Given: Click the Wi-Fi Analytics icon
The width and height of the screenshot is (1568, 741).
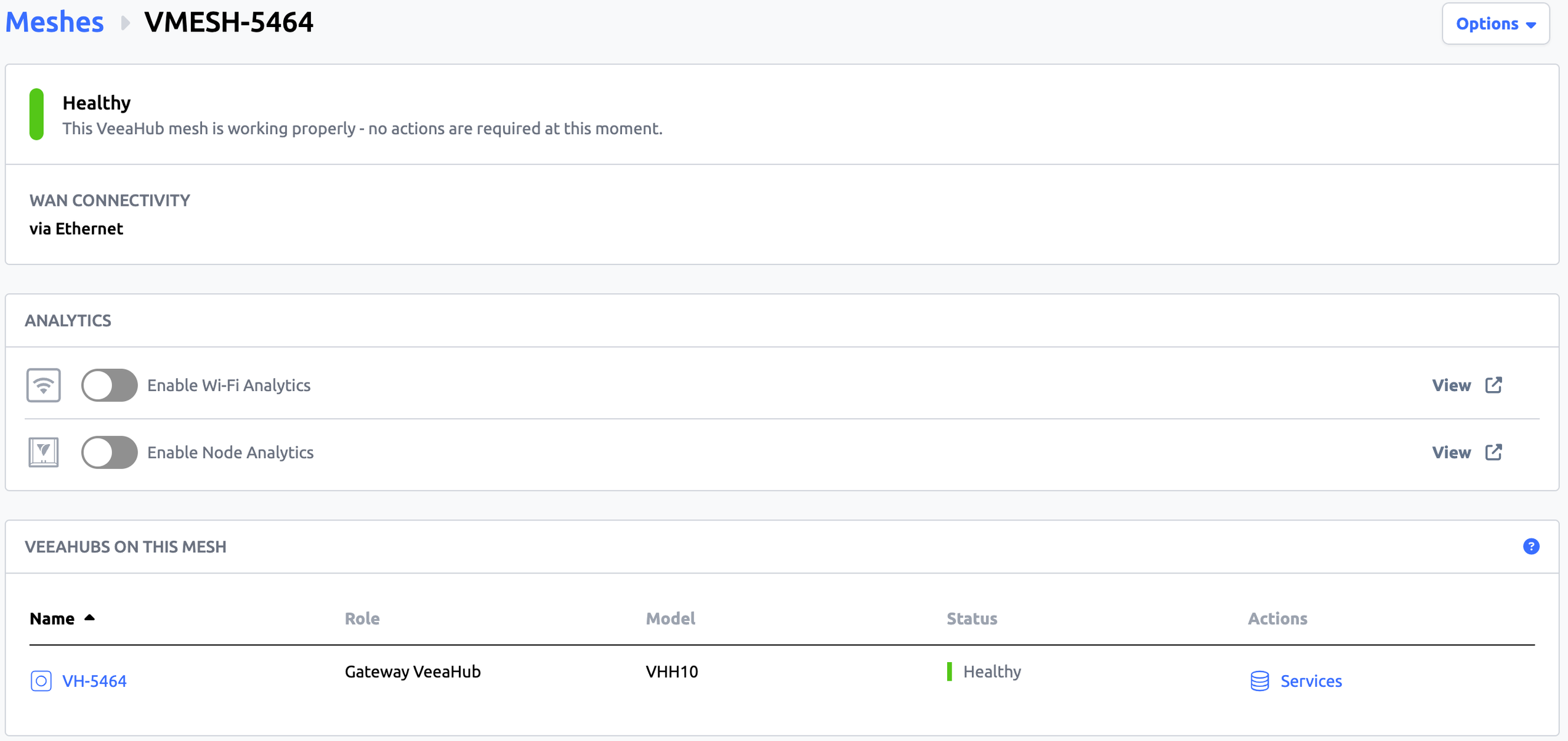Looking at the screenshot, I should [x=43, y=385].
